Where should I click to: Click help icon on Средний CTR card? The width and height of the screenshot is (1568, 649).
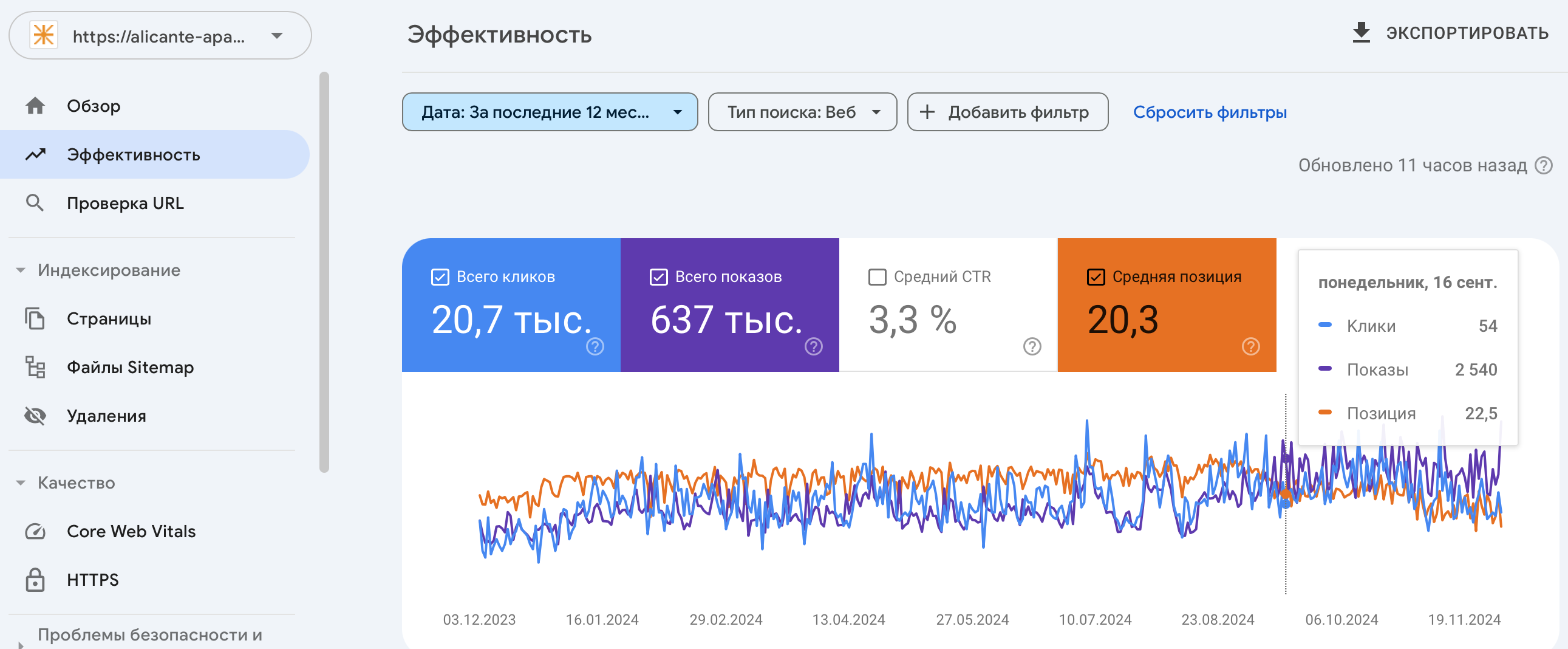coord(1032,346)
